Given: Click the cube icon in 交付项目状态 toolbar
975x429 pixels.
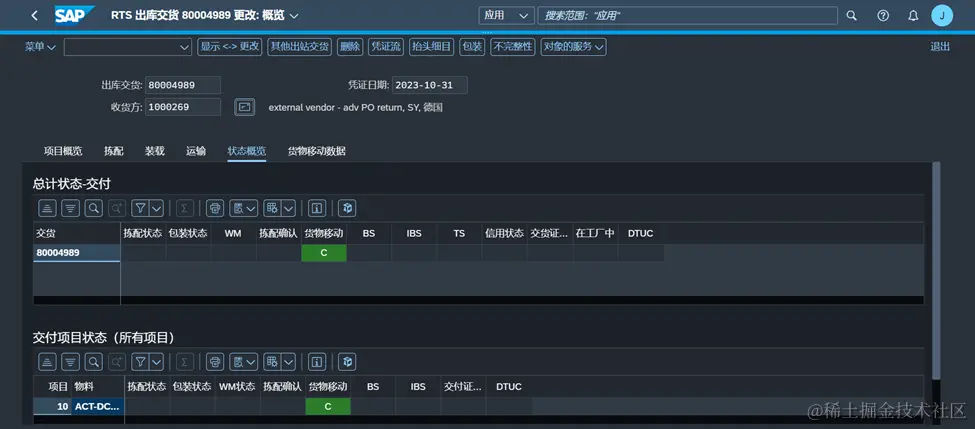Looking at the screenshot, I should 347,361.
